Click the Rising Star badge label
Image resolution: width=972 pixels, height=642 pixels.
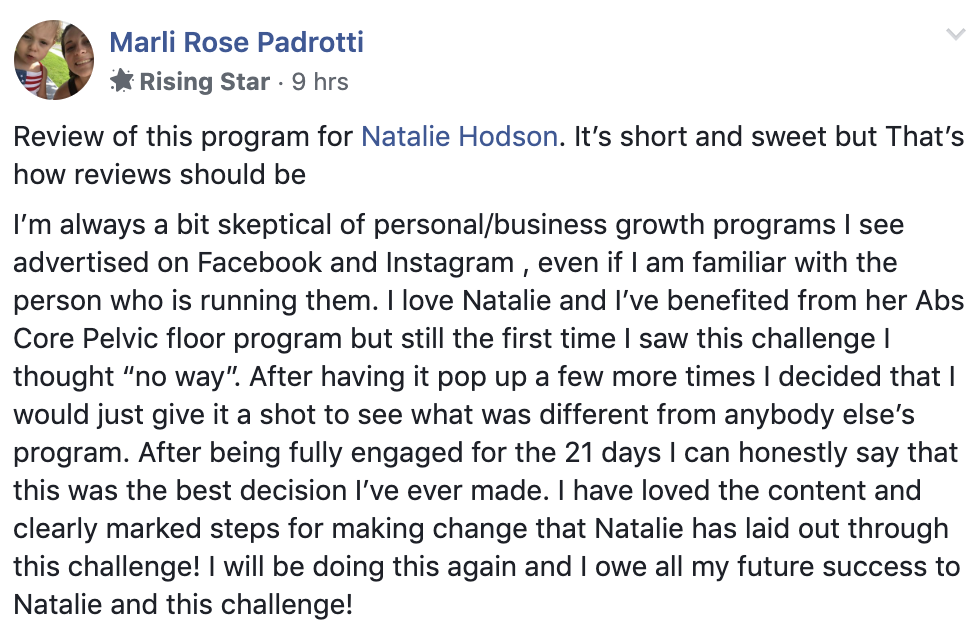point(205,81)
